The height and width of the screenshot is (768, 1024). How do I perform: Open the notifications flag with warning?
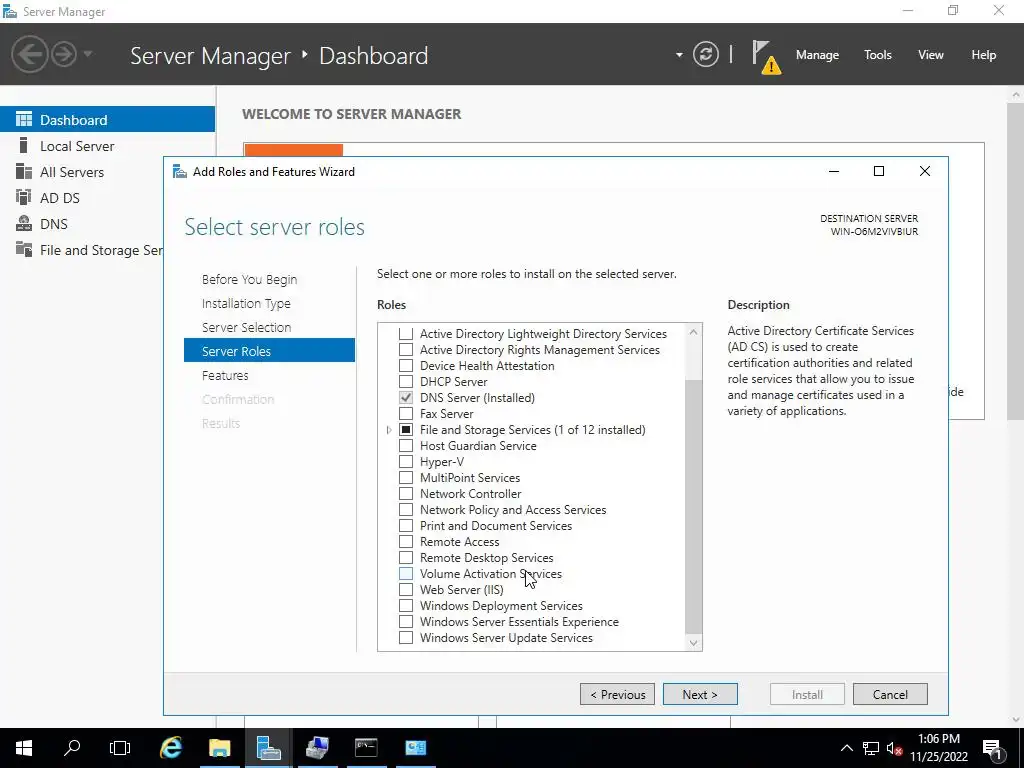tap(766, 56)
